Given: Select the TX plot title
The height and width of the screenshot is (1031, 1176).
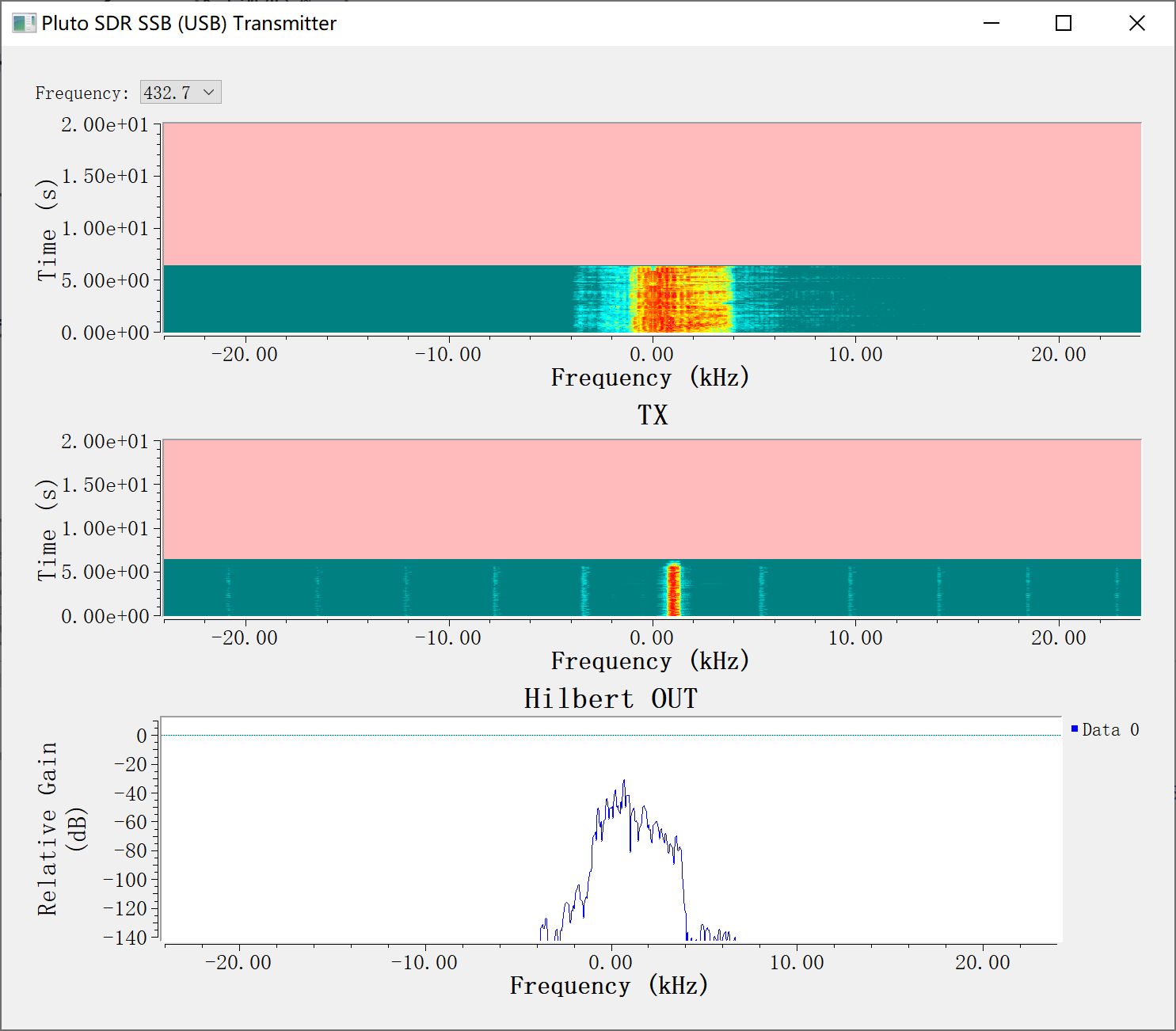Looking at the screenshot, I should [x=653, y=415].
